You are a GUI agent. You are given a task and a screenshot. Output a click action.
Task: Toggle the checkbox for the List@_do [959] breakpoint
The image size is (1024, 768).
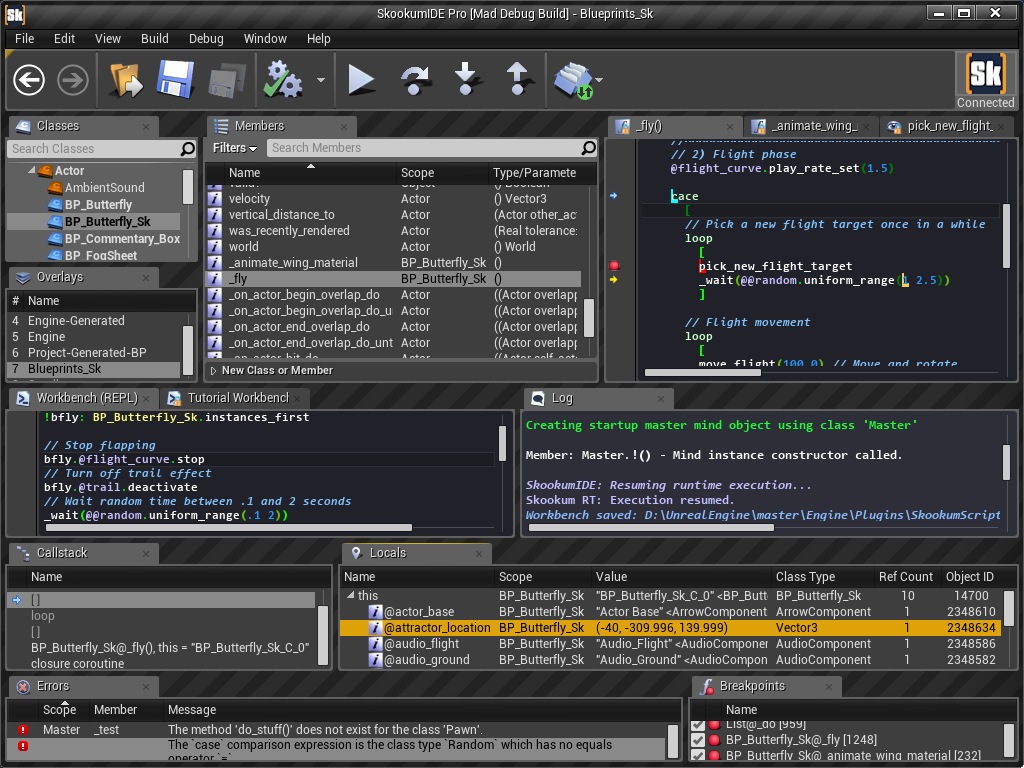[697, 724]
